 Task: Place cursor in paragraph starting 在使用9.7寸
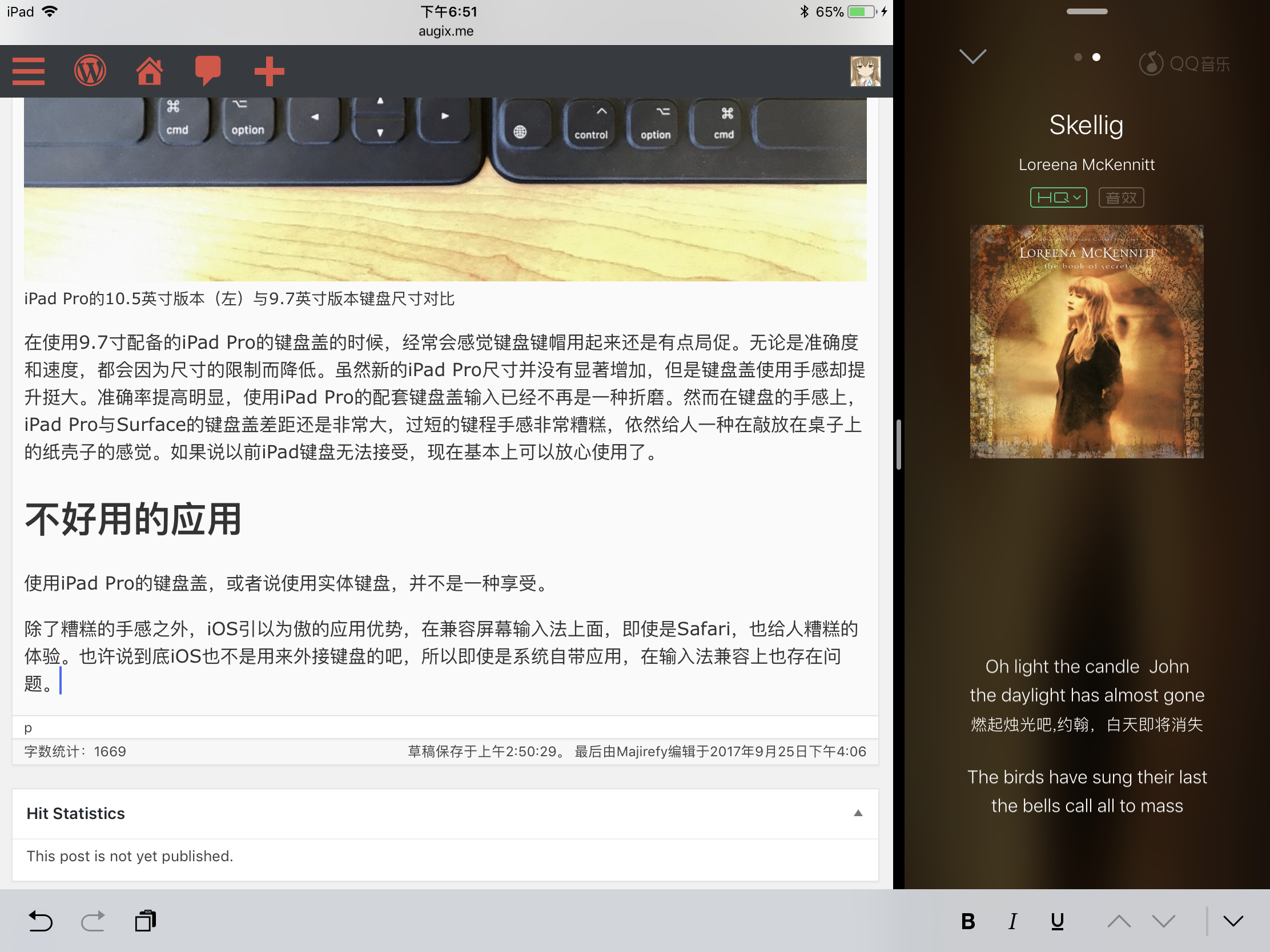click(445, 397)
